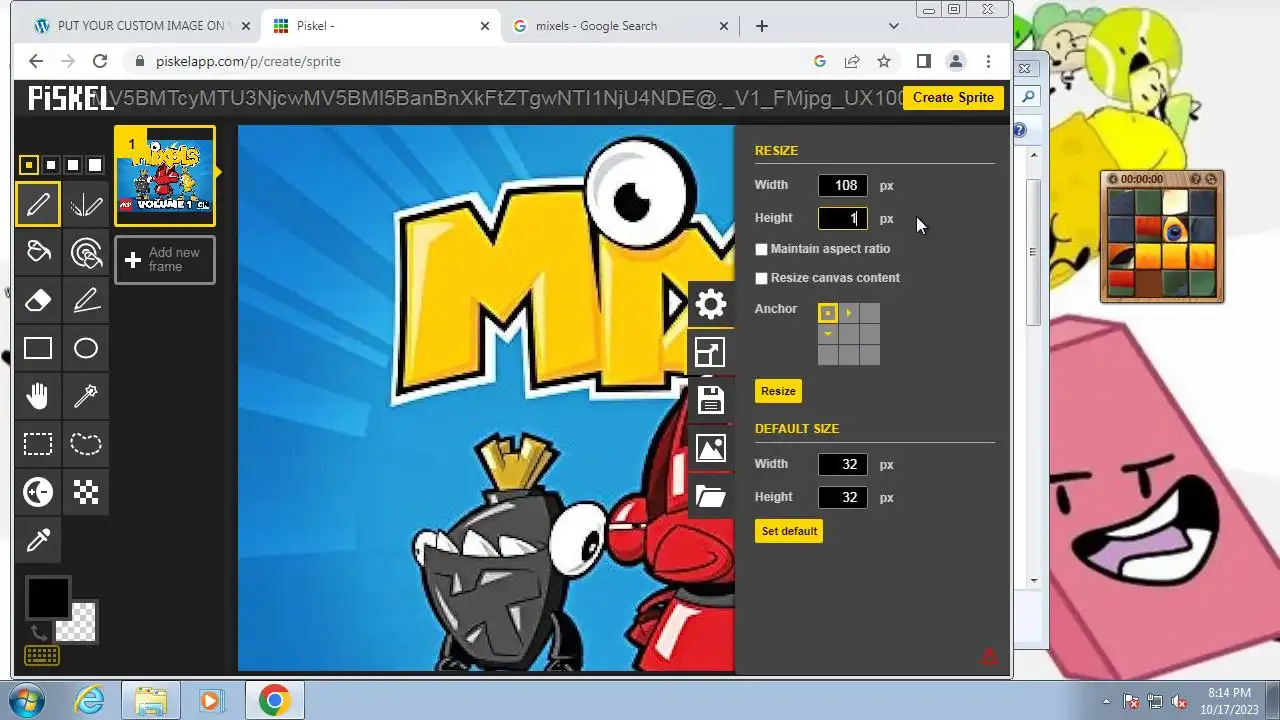Select the top-center anchor cell
The width and height of the screenshot is (1280, 720).
(849, 313)
